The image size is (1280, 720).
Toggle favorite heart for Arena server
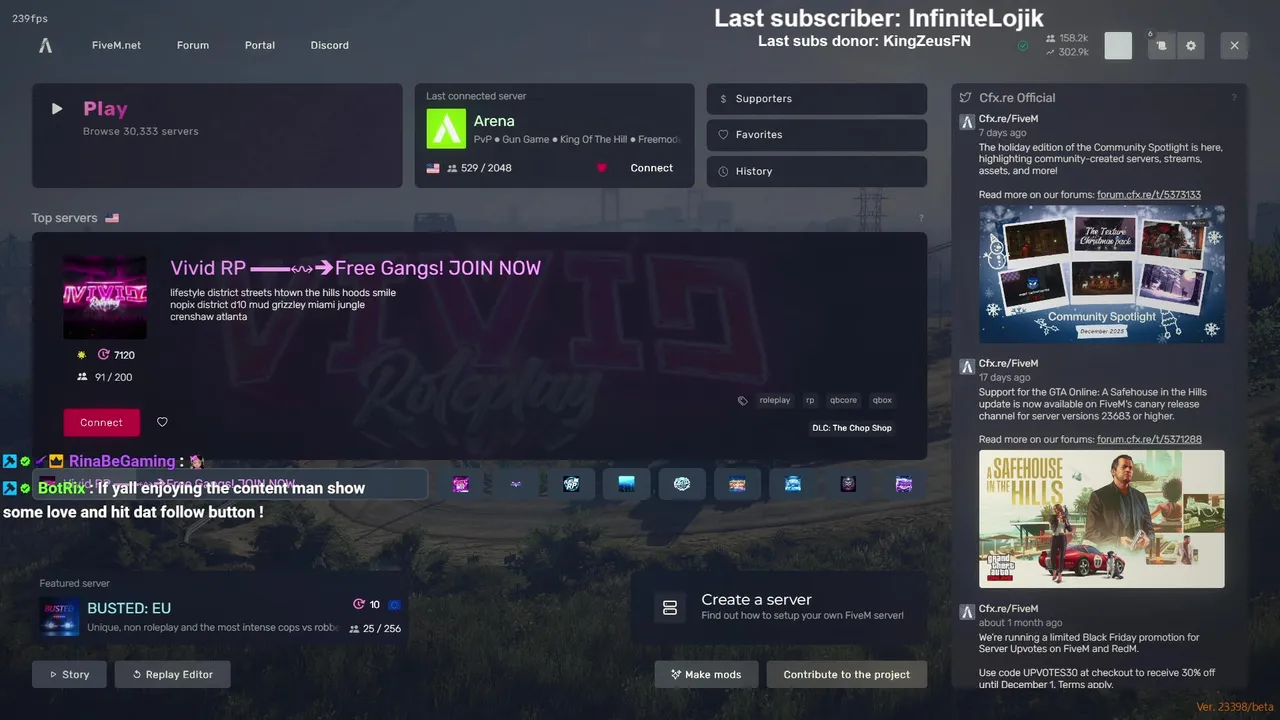(x=602, y=168)
